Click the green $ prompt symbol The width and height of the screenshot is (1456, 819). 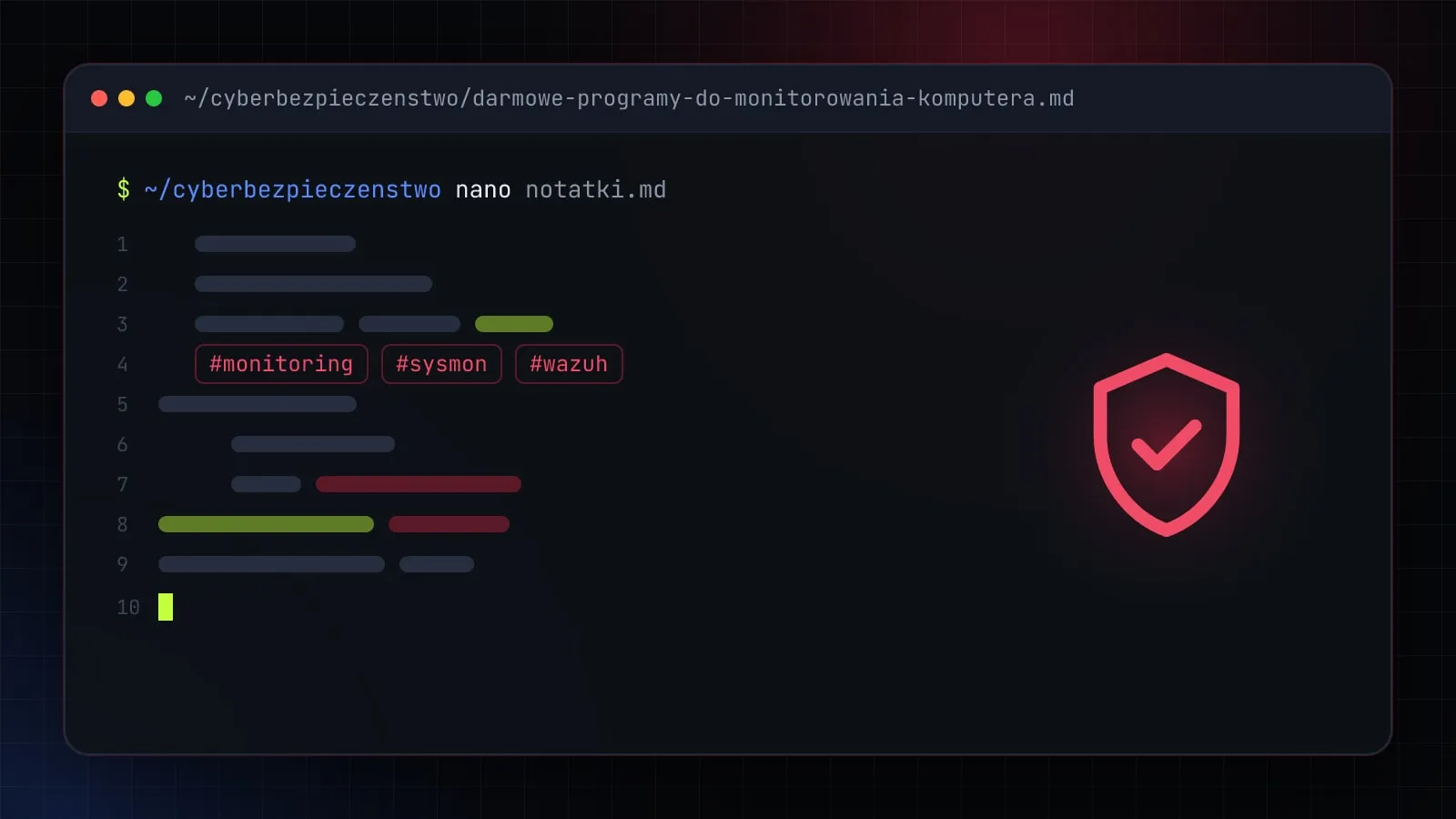124,189
